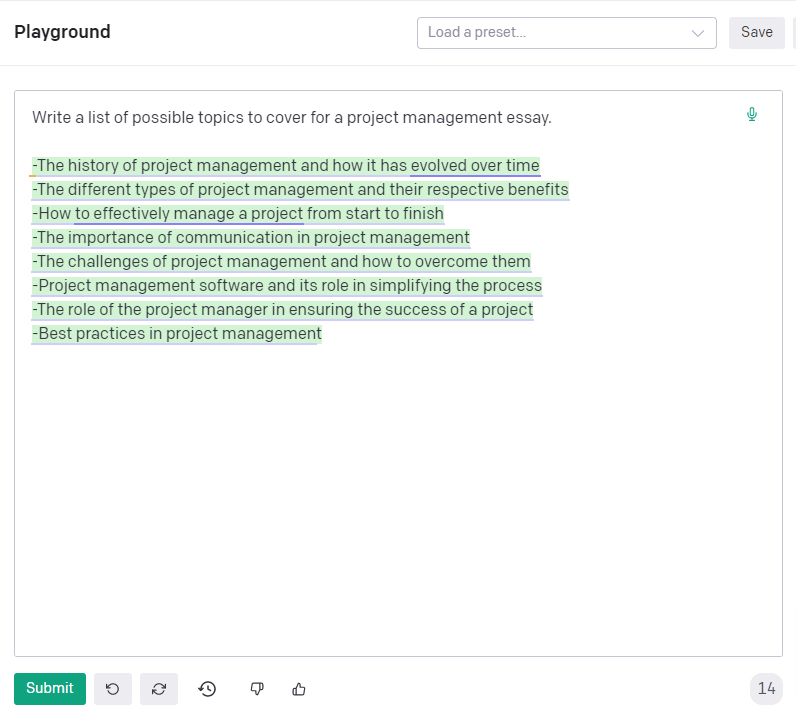Click the line about role of the project manager
Image resolution: width=796 pixels, height=717 pixels.
(x=283, y=309)
